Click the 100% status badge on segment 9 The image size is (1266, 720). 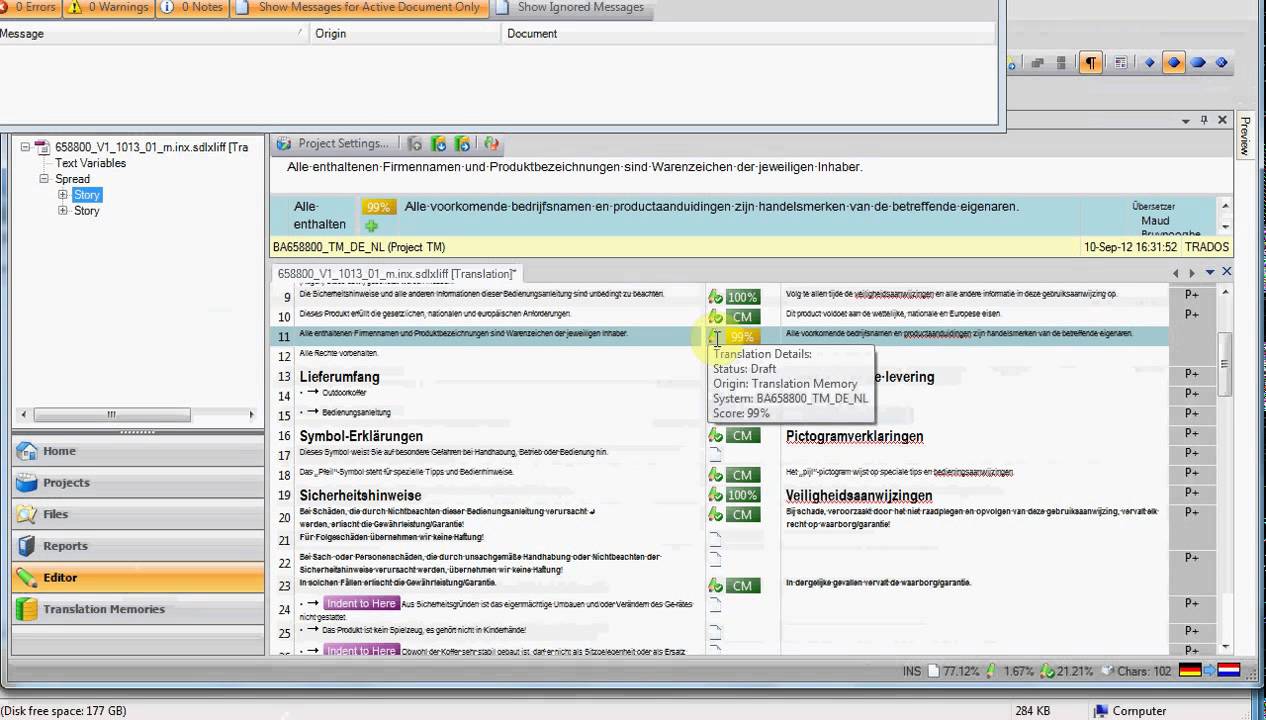tap(742, 297)
